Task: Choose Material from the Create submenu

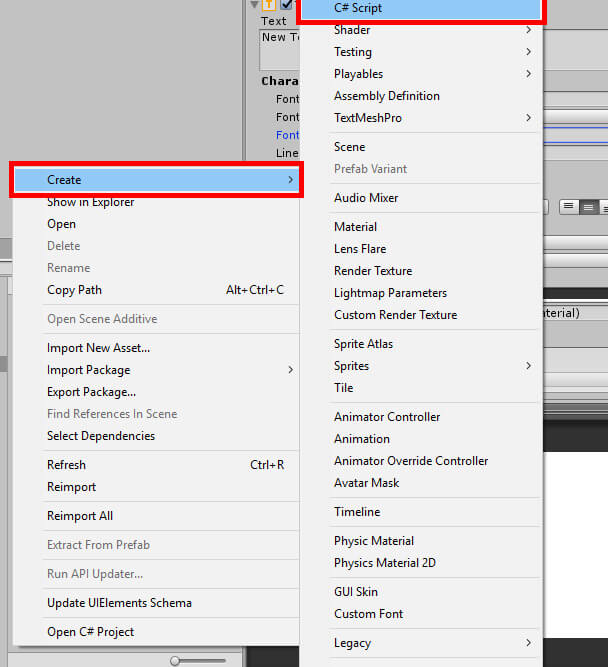Action: point(355,227)
